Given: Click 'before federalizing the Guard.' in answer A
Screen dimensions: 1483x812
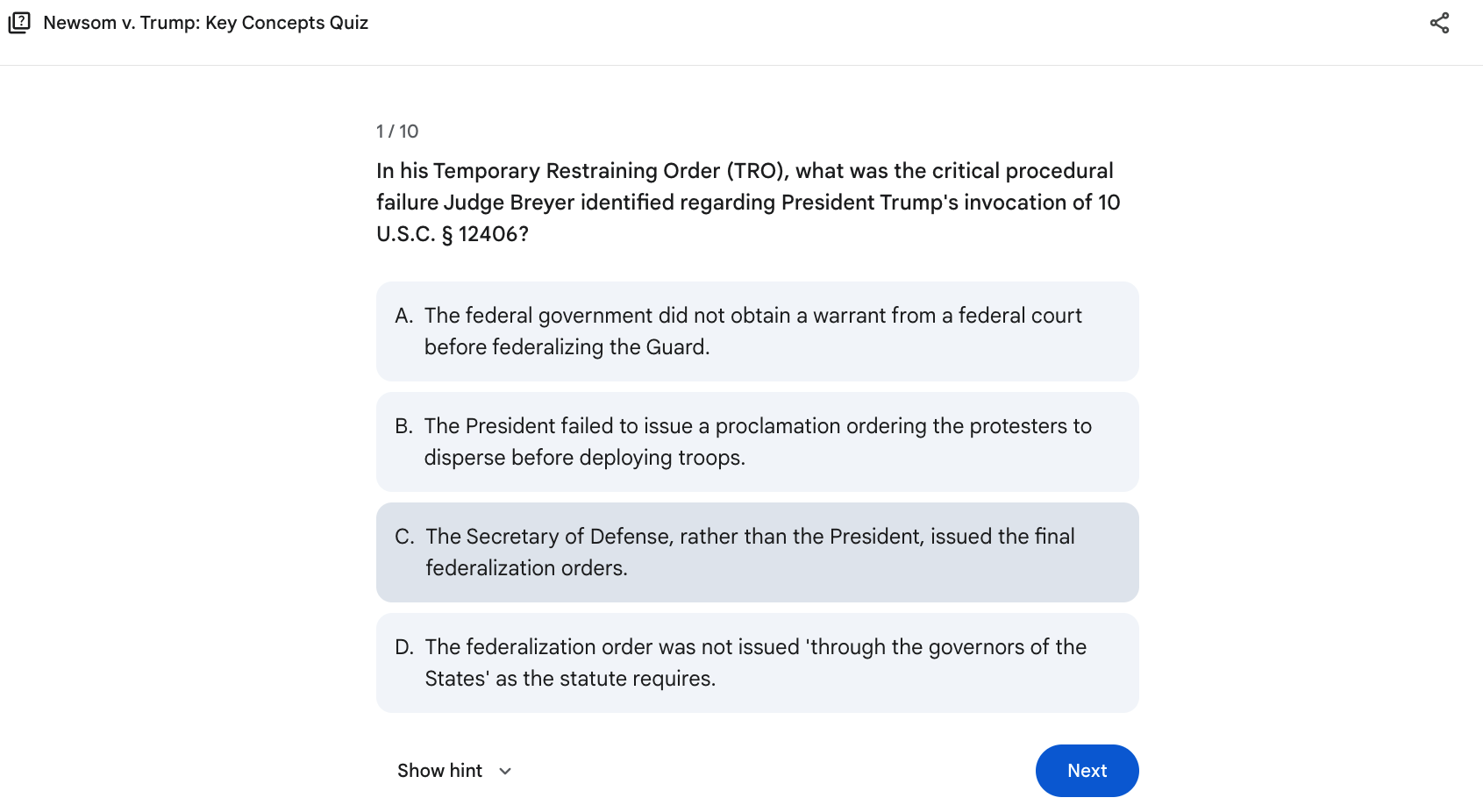Looking at the screenshot, I should click(567, 347).
